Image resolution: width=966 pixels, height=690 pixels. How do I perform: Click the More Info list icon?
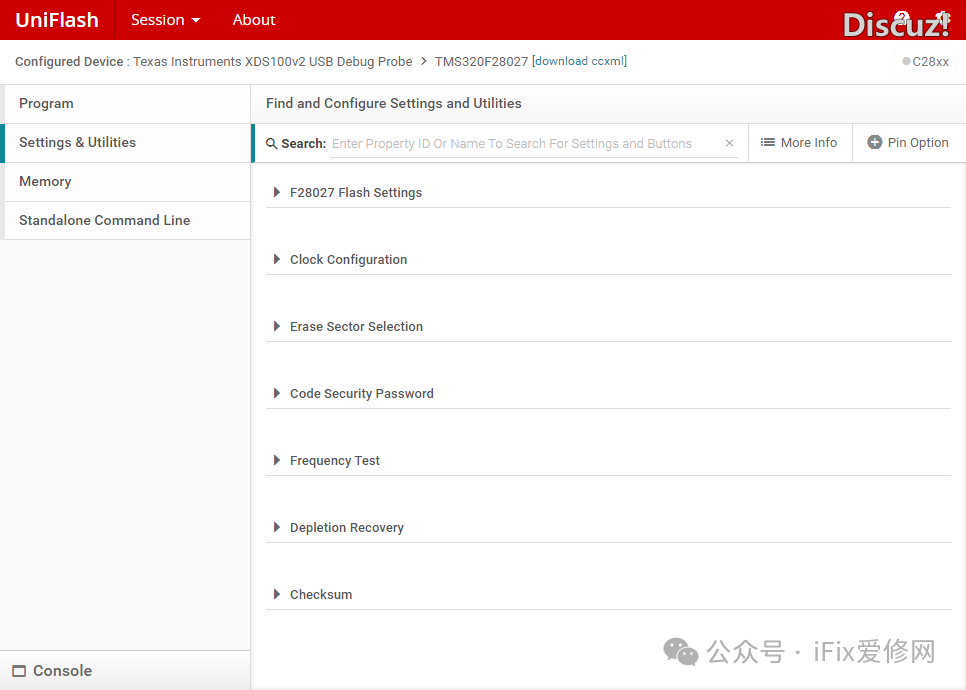[768, 143]
